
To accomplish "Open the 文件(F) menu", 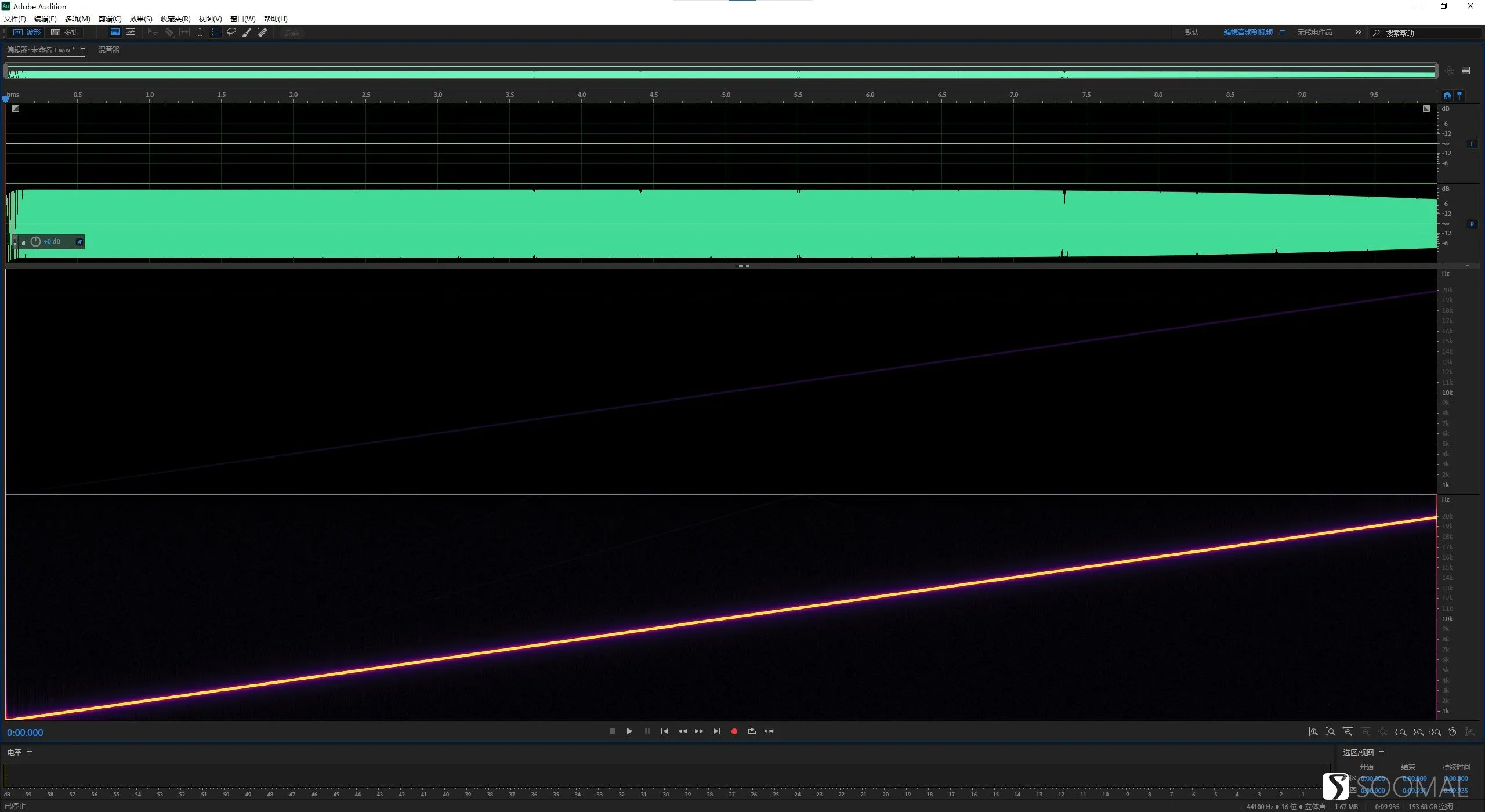I will (15, 19).
